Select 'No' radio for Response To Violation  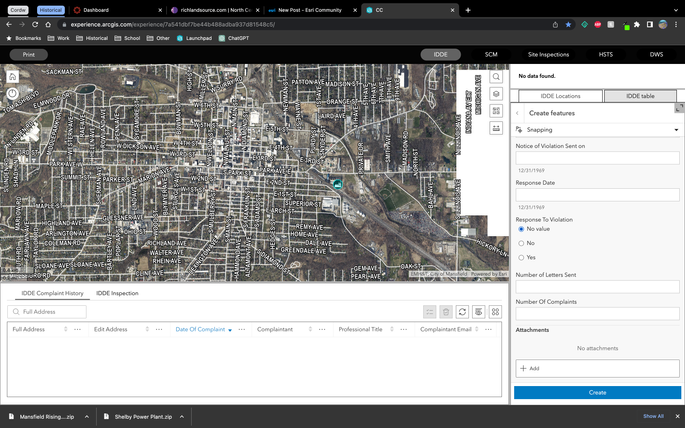tap(521, 243)
